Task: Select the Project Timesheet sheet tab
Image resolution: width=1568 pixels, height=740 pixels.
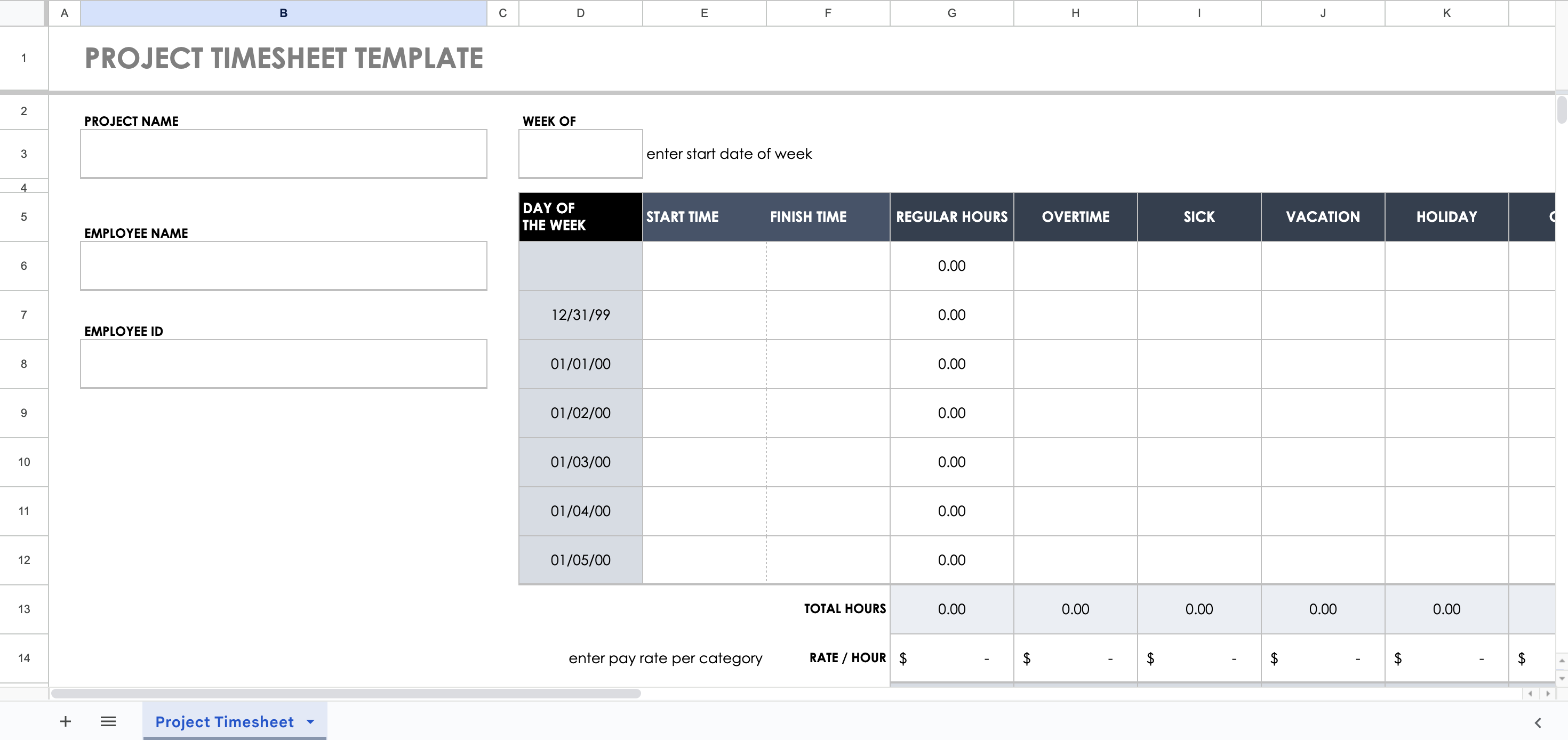Action: pos(224,722)
